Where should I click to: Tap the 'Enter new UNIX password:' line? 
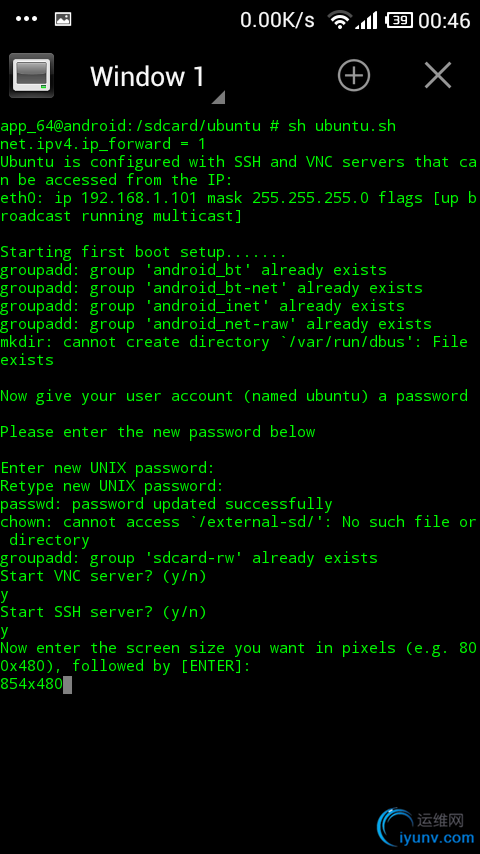[x=108, y=468]
